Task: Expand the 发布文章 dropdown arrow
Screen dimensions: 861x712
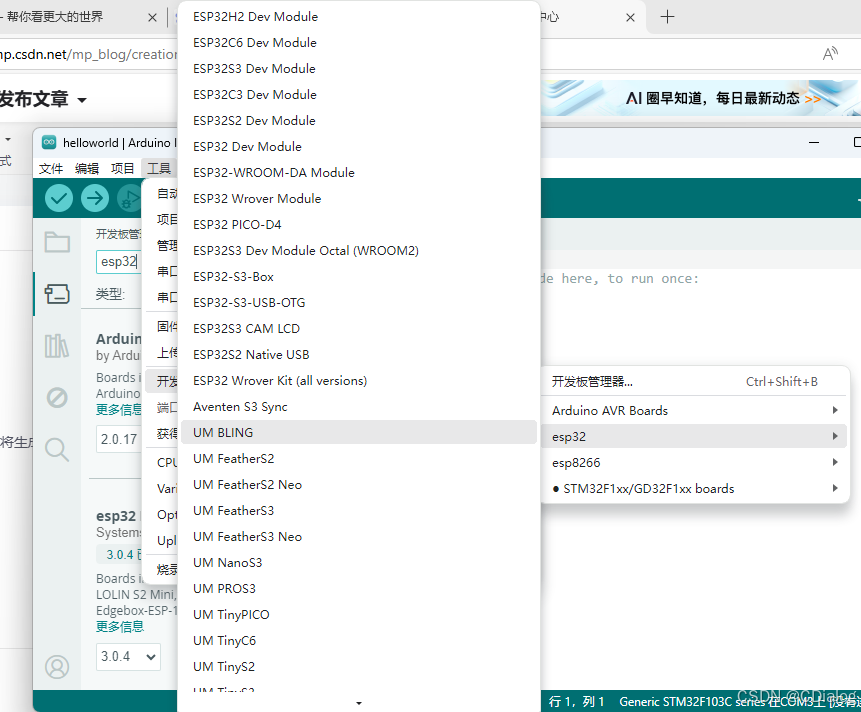Action: point(82,100)
